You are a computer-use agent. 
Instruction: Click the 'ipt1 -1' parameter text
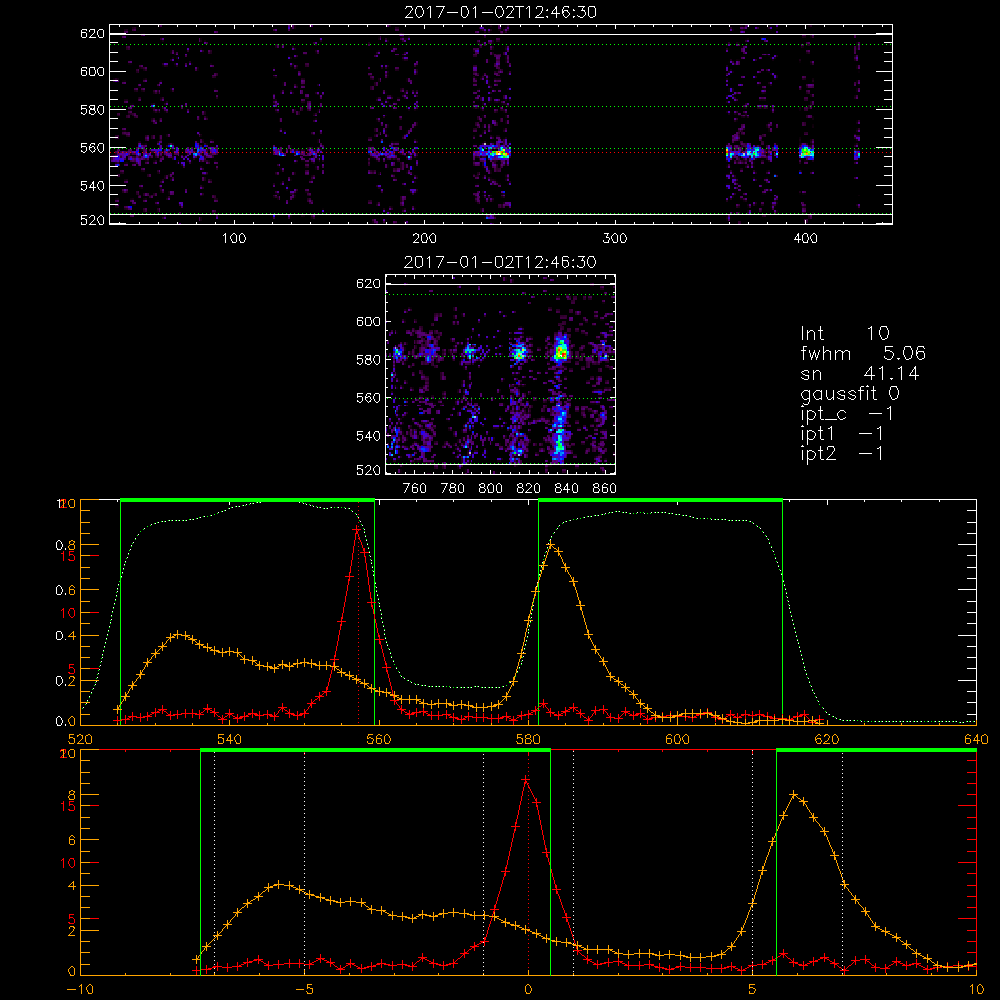tap(842, 434)
